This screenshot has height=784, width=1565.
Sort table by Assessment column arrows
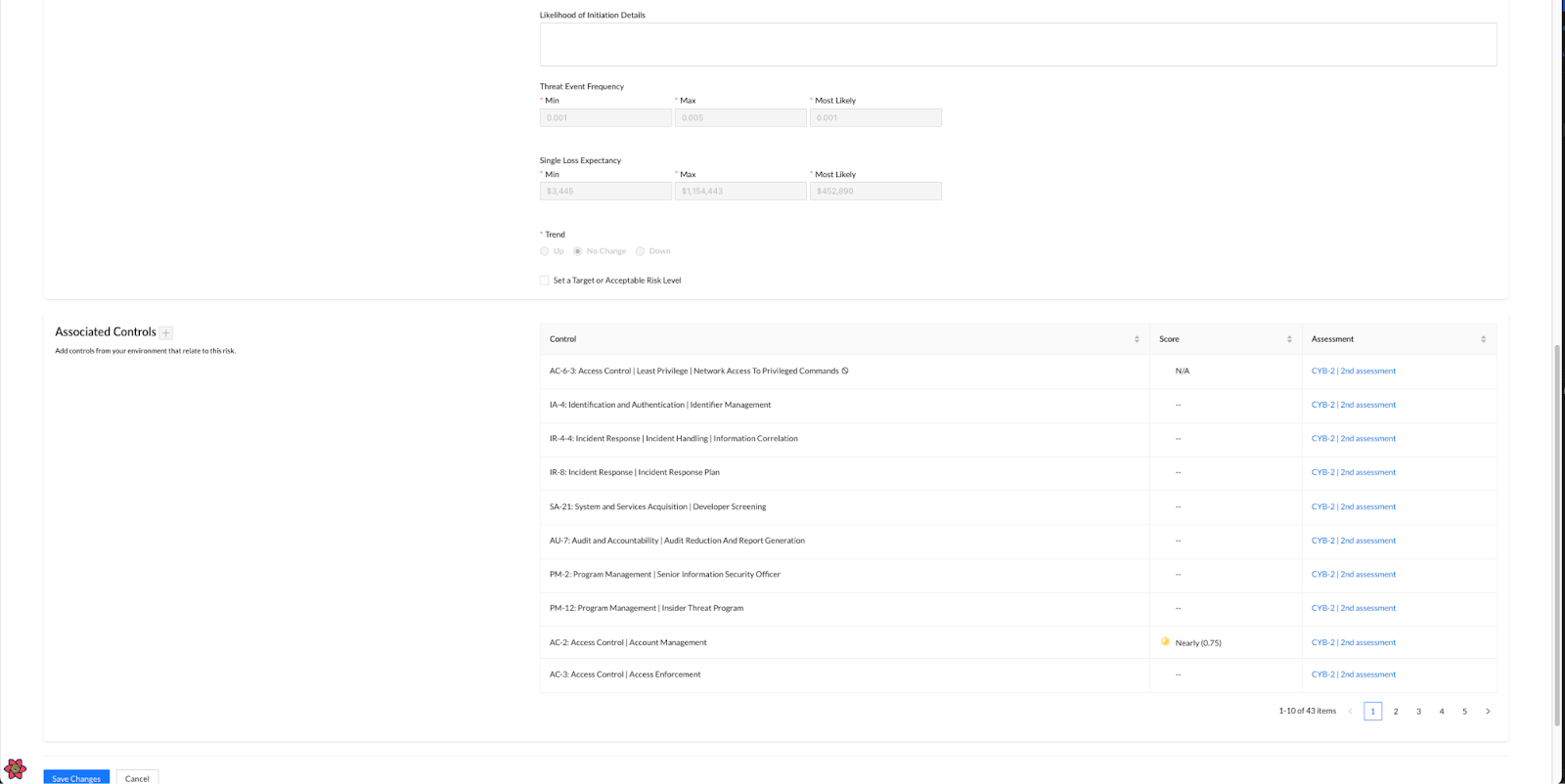coord(1483,339)
